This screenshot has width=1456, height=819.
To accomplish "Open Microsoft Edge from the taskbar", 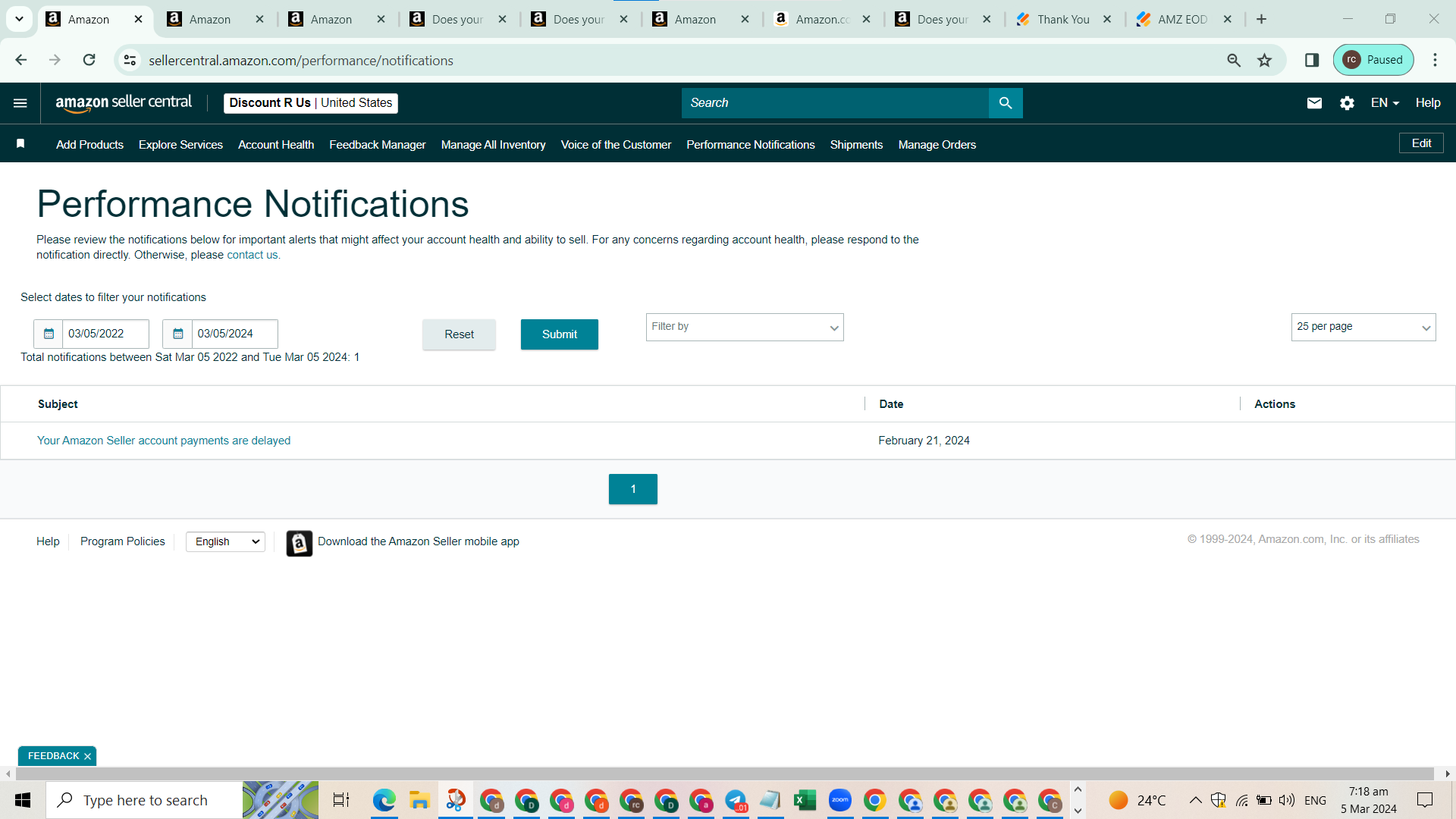I will (384, 800).
